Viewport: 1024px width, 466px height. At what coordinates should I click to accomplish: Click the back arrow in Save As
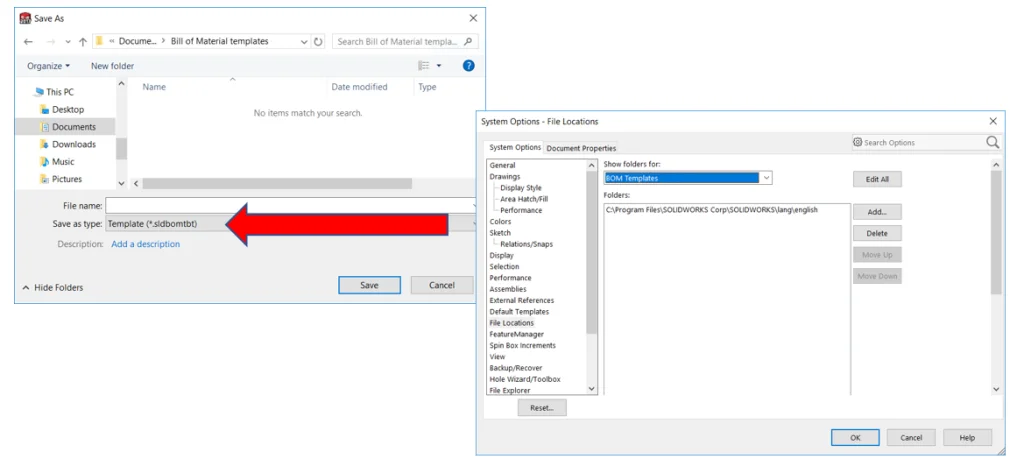coord(28,42)
